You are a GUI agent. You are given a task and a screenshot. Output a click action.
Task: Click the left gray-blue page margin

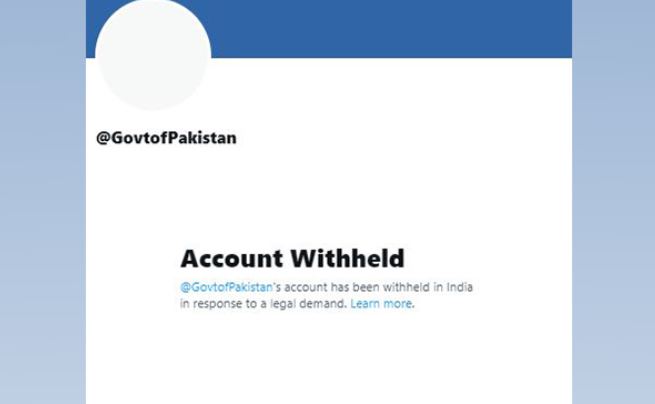[43, 202]
